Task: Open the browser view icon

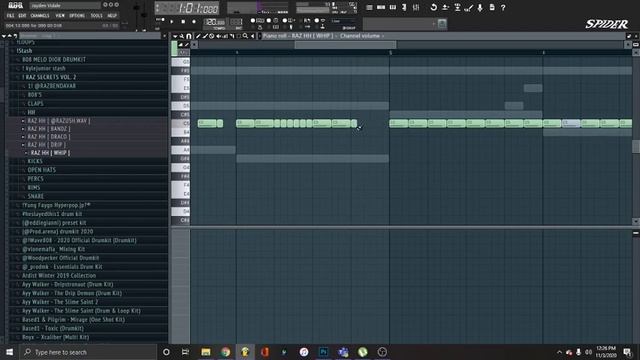Action: 404,7
